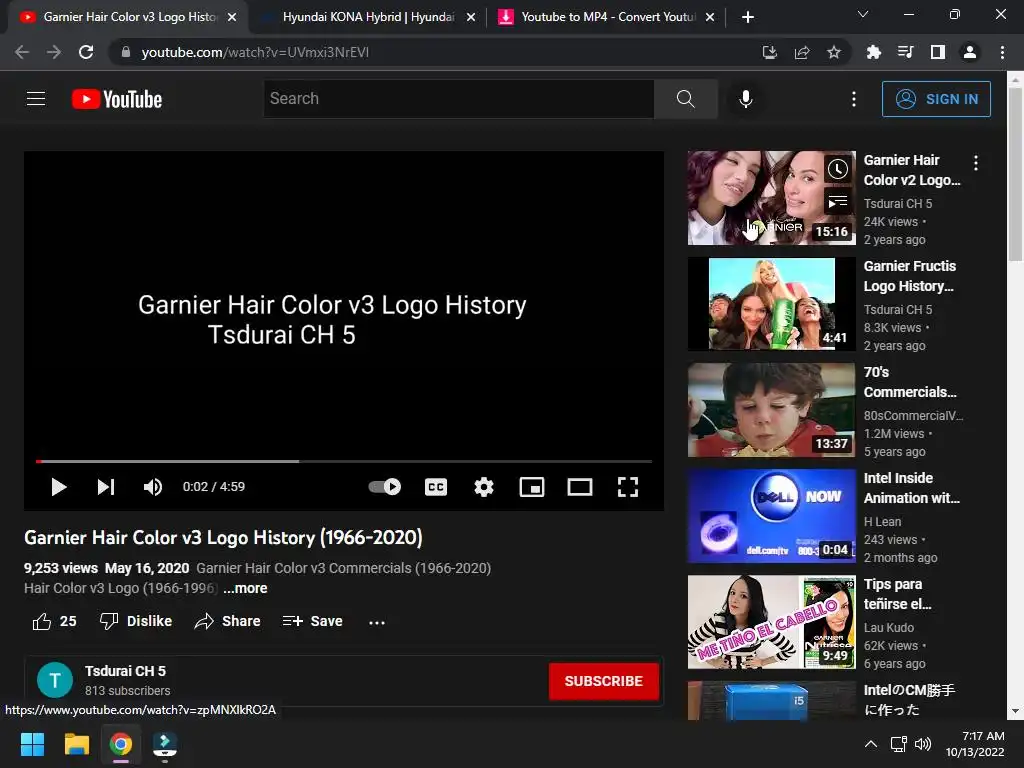
Task: Enable miniplayer mode
Action: pos(532,487)
